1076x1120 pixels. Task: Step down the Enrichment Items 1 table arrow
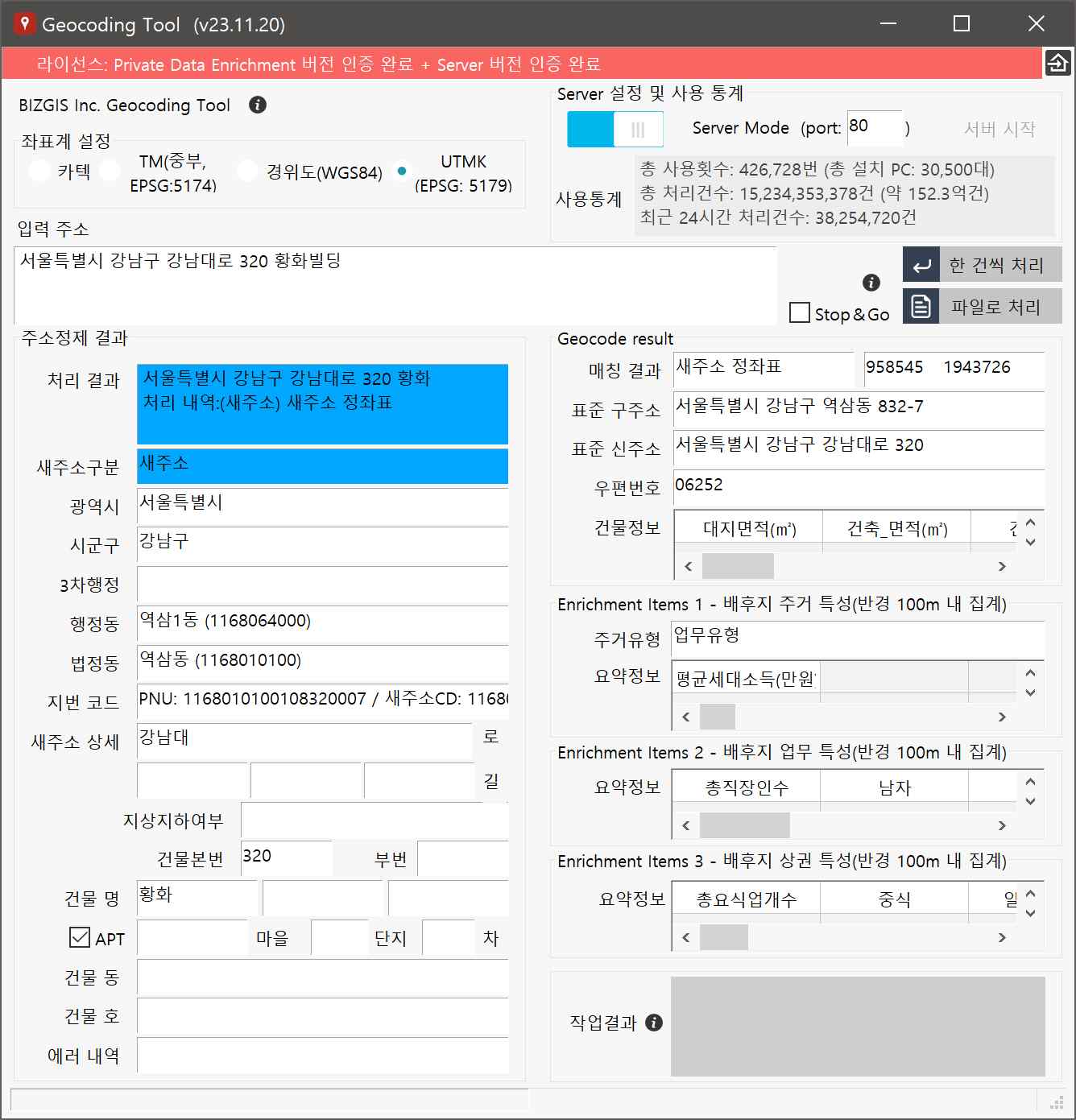(x=1031, y=692)
